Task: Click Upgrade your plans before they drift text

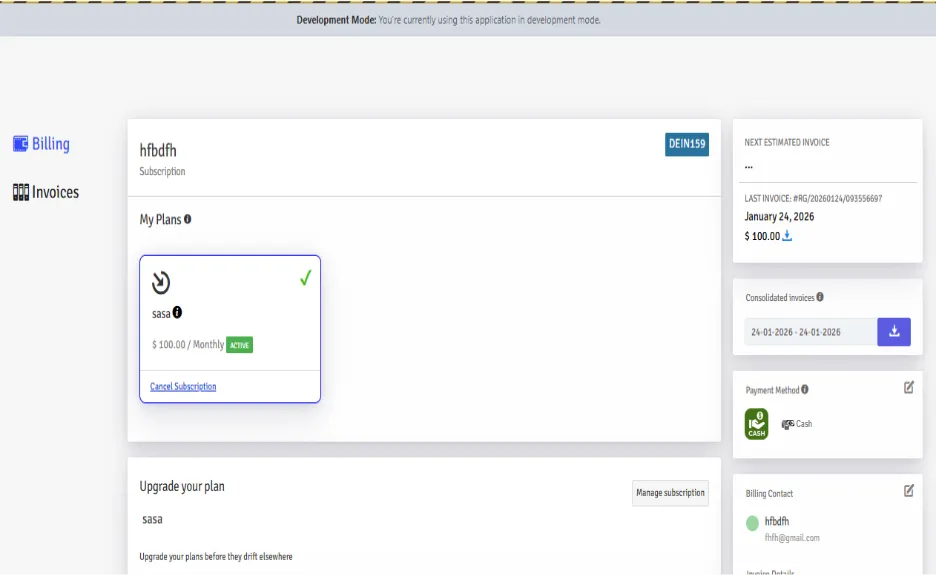Action: [216, 556]
